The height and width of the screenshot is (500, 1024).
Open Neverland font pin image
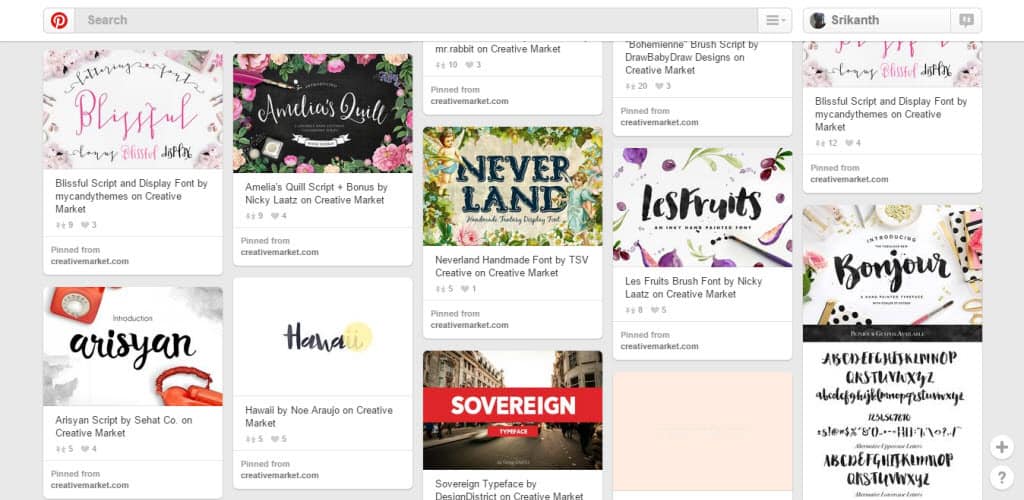pos(513,186)
